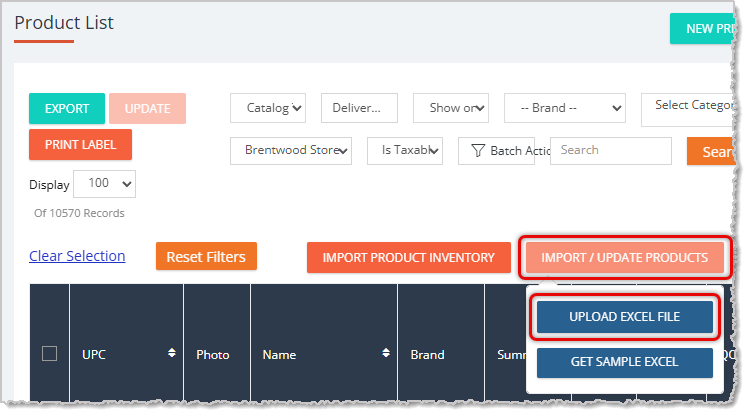Image resolution: width=749 pixels, height=417 pixels.
Task: Choose UPLOAD EXCEL FILE option
Action: [625, 317]
